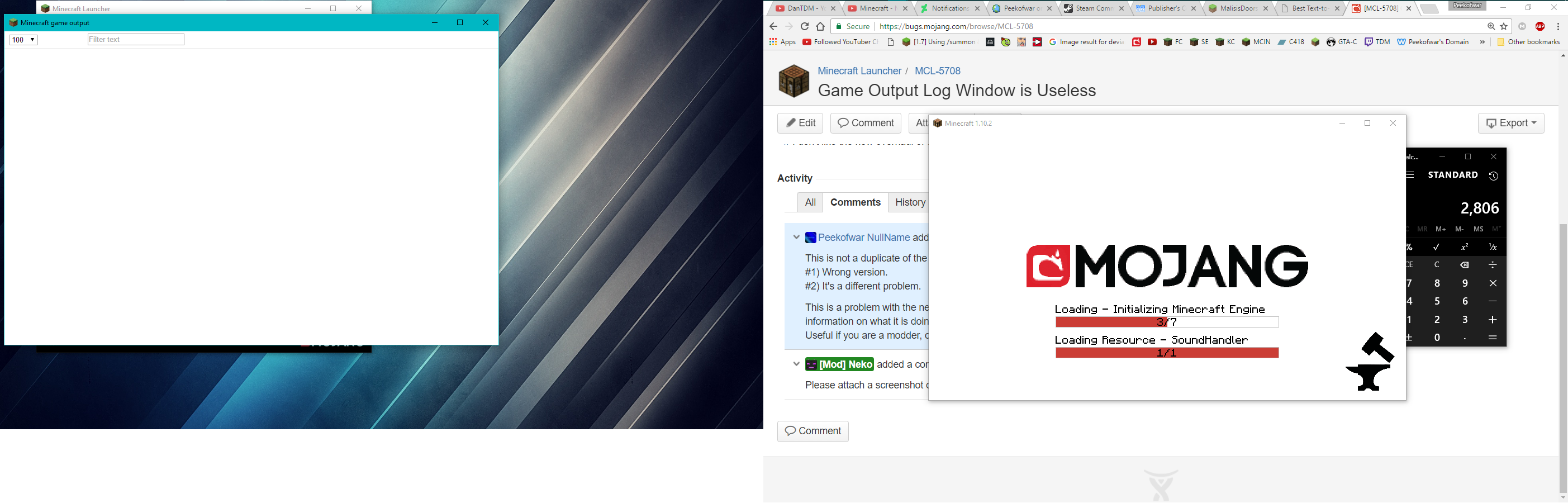Click the [Mod] Neko author link
The width and height of the screenshot is (1568, 503).
839,364
